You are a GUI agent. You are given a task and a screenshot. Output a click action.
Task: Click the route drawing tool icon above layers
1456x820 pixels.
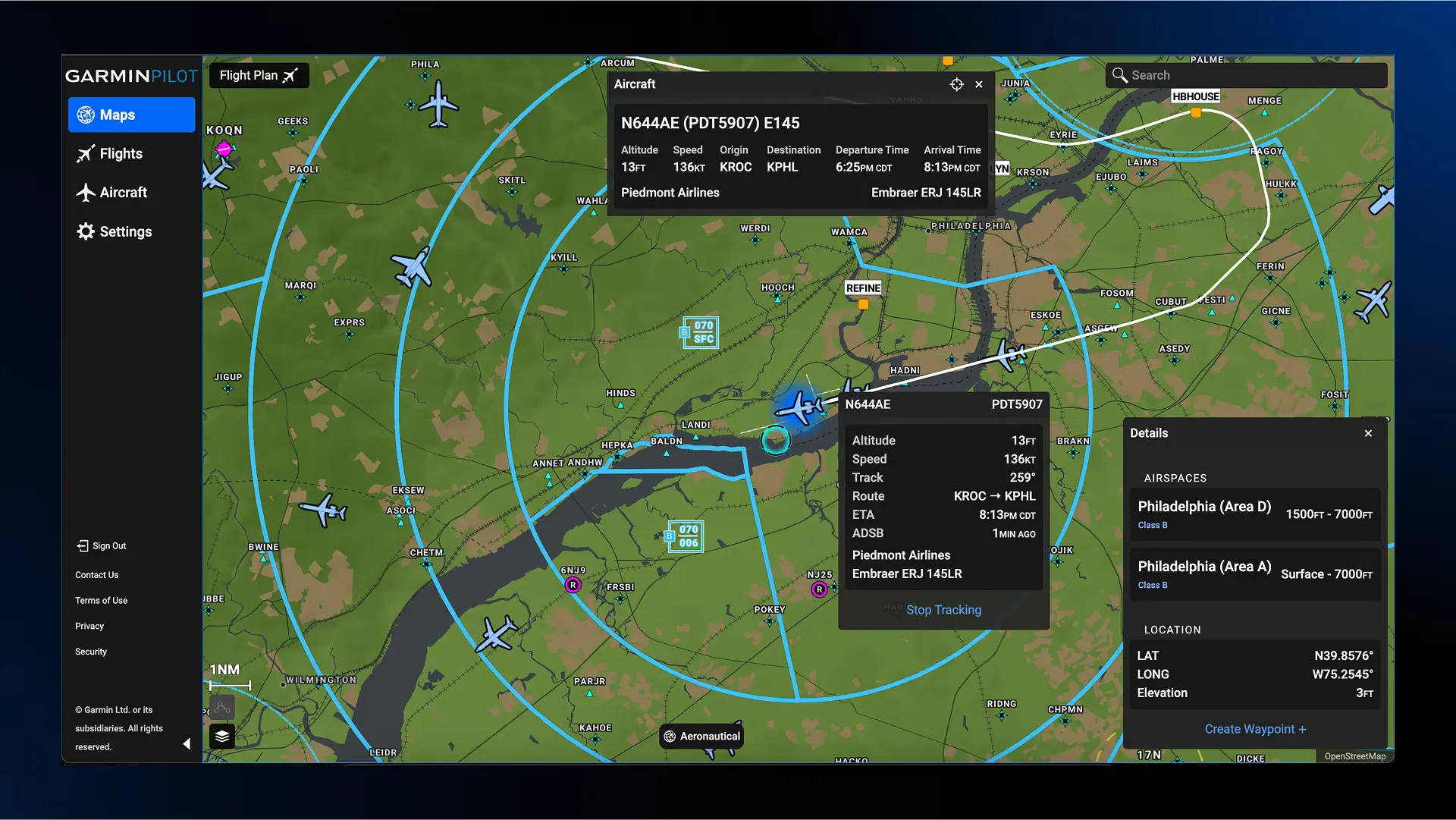point(222,708)
